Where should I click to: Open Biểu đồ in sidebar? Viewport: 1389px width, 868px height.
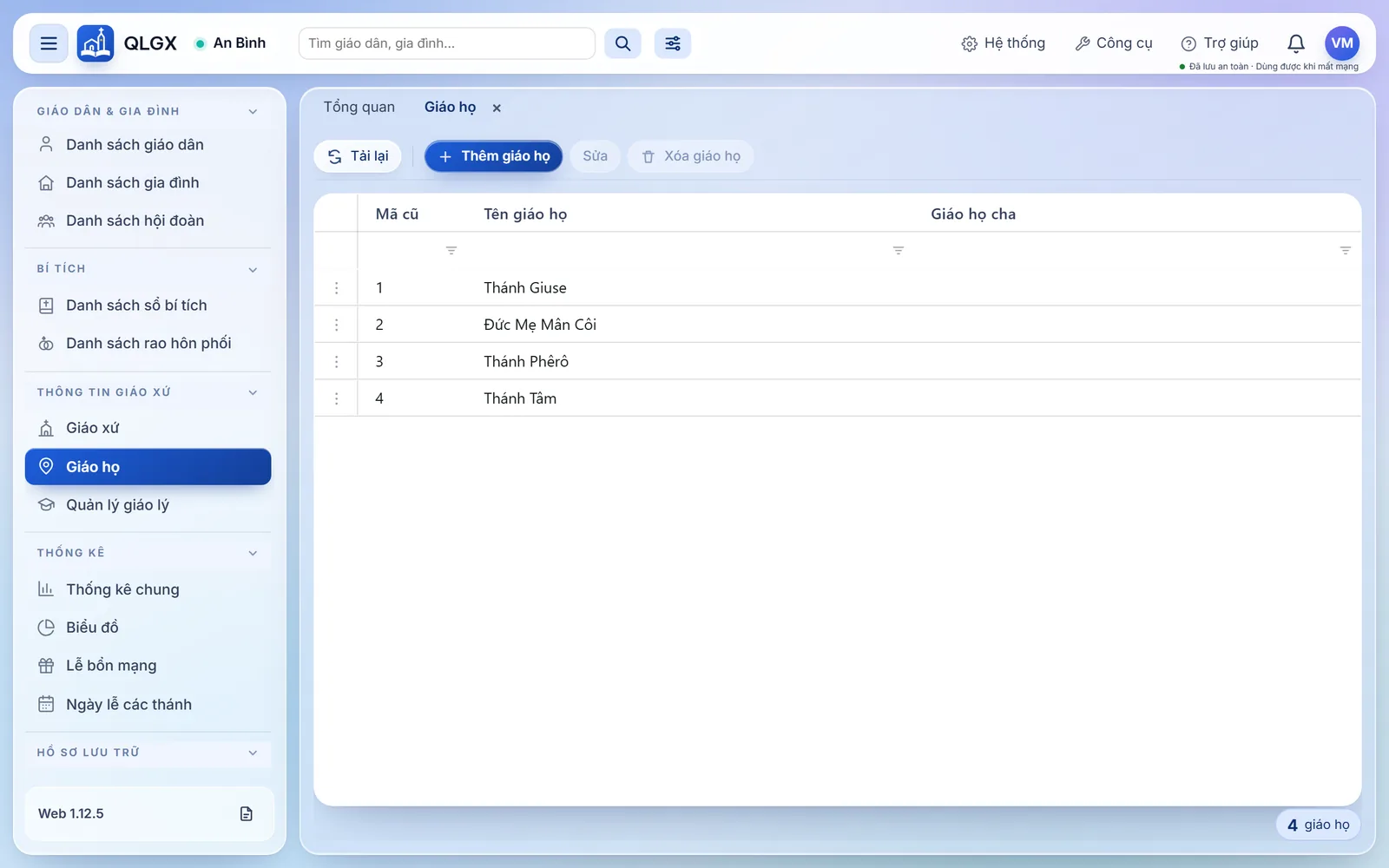click(148, 628)
